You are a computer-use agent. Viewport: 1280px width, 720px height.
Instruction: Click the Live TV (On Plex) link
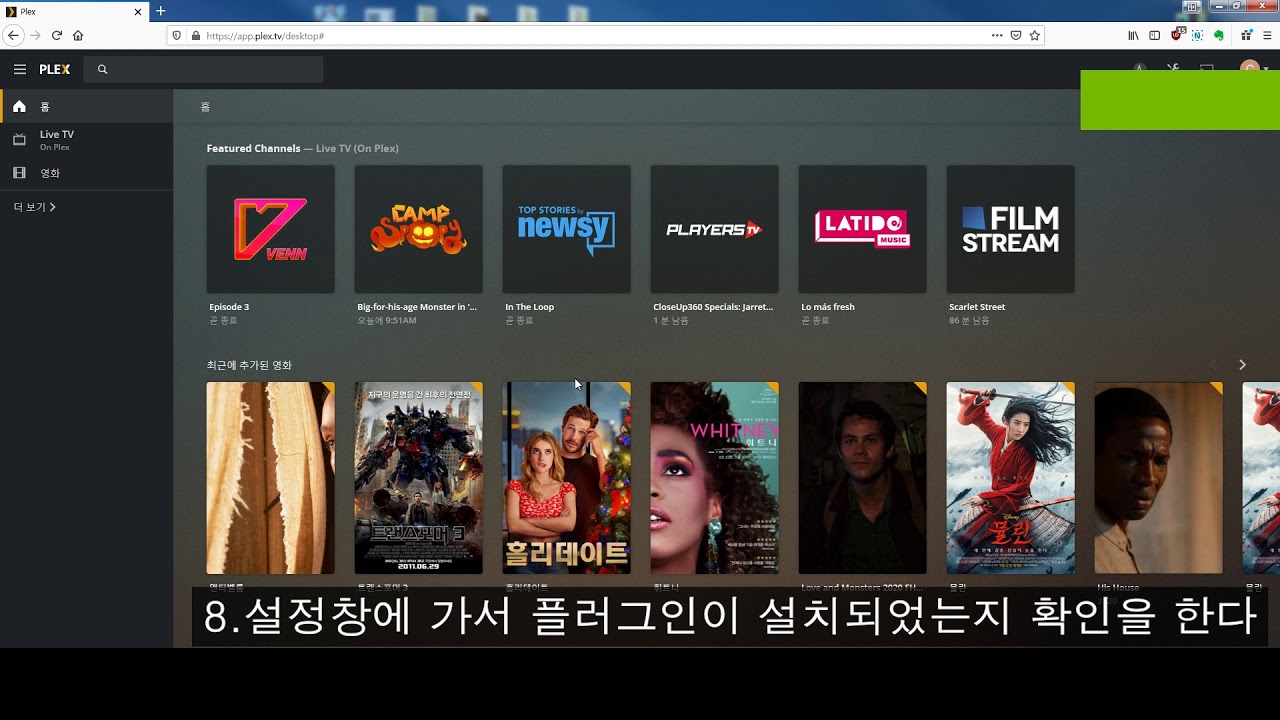pyautogui.click(x=357, y=148)
